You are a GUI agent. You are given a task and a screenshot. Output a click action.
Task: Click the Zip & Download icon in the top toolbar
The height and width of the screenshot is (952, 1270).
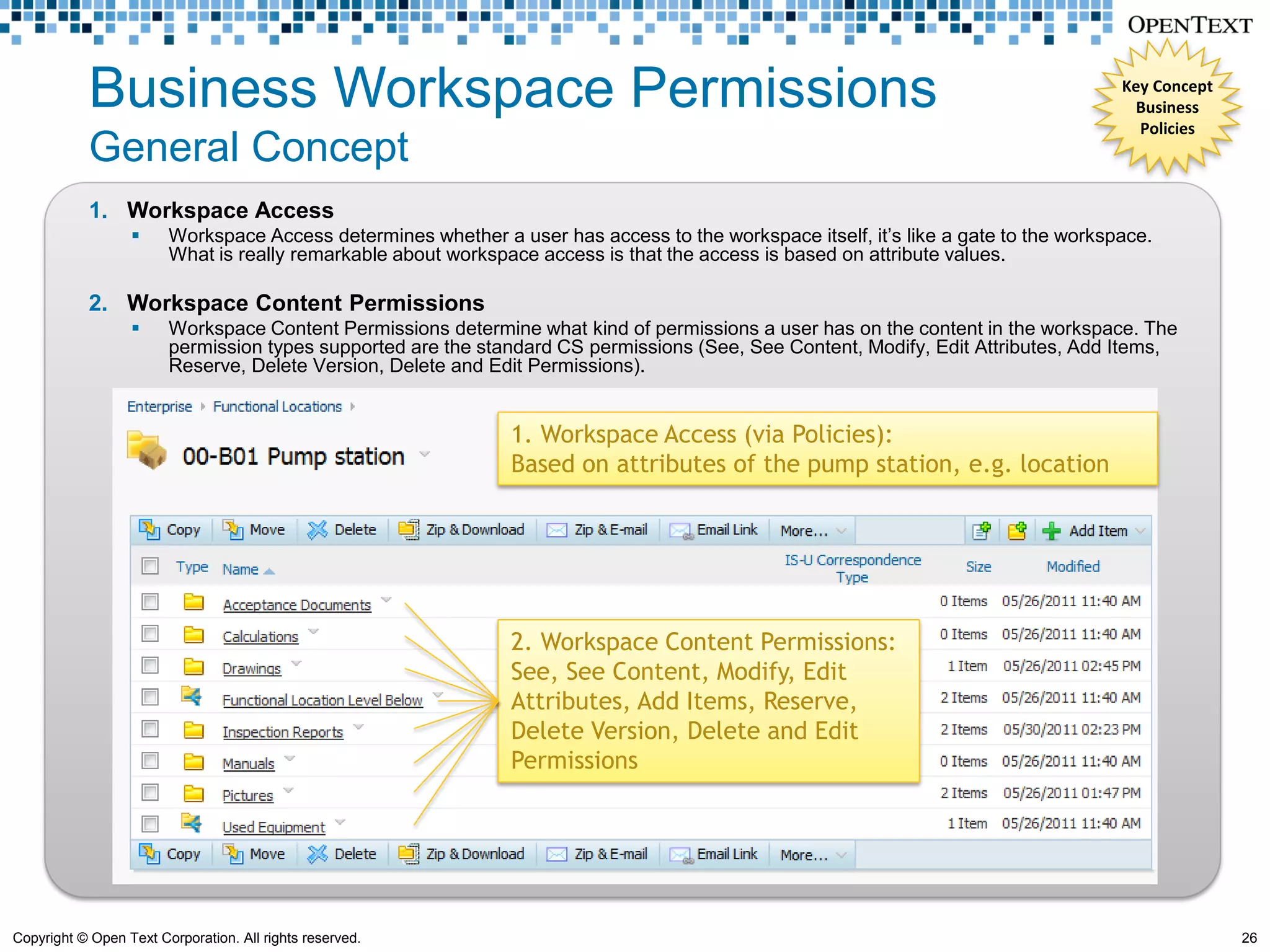(409, 529)
